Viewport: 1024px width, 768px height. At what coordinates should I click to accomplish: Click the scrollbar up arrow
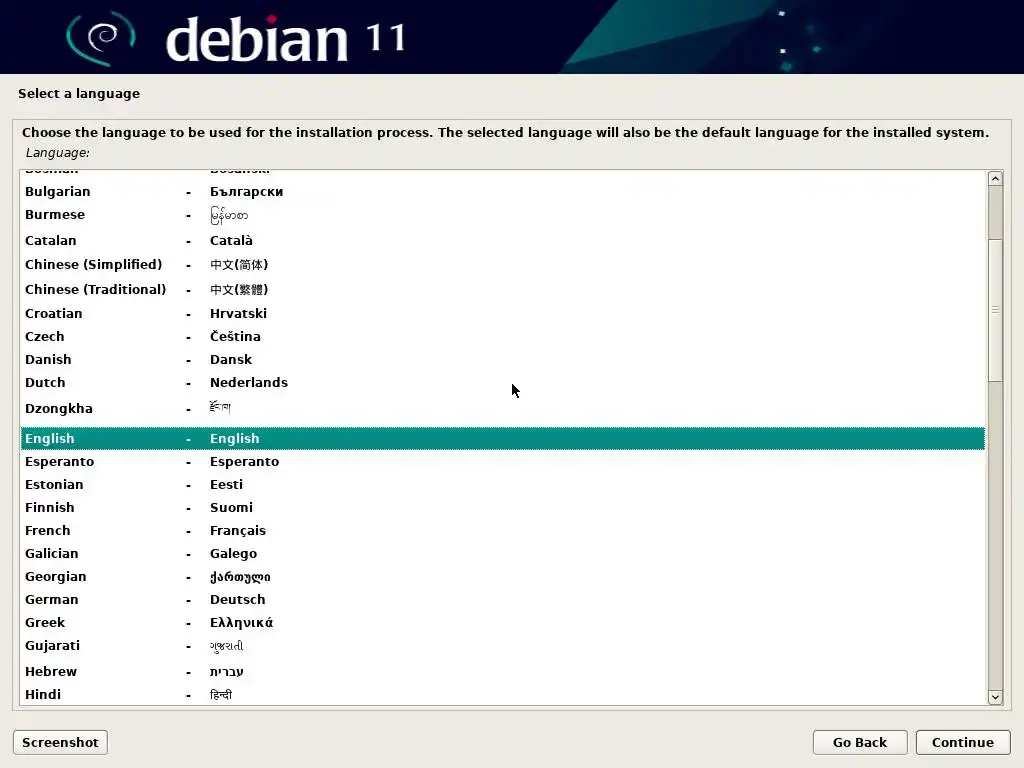[995, 178]
